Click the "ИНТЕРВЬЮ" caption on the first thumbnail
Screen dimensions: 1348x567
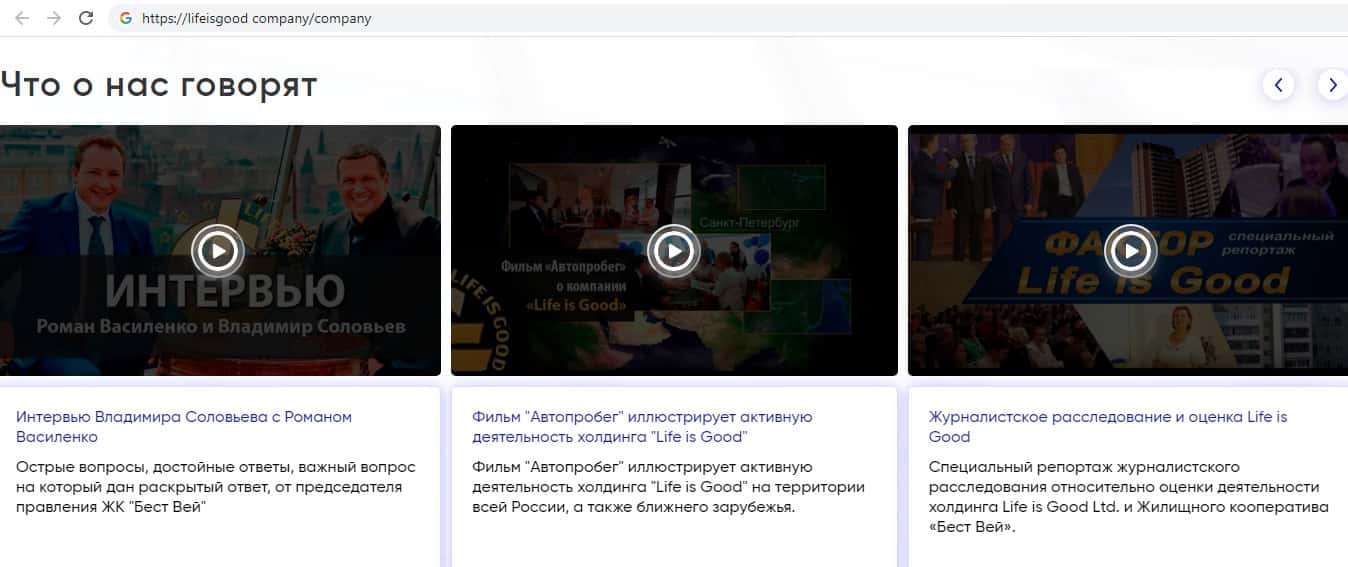(x=224, y=291)
